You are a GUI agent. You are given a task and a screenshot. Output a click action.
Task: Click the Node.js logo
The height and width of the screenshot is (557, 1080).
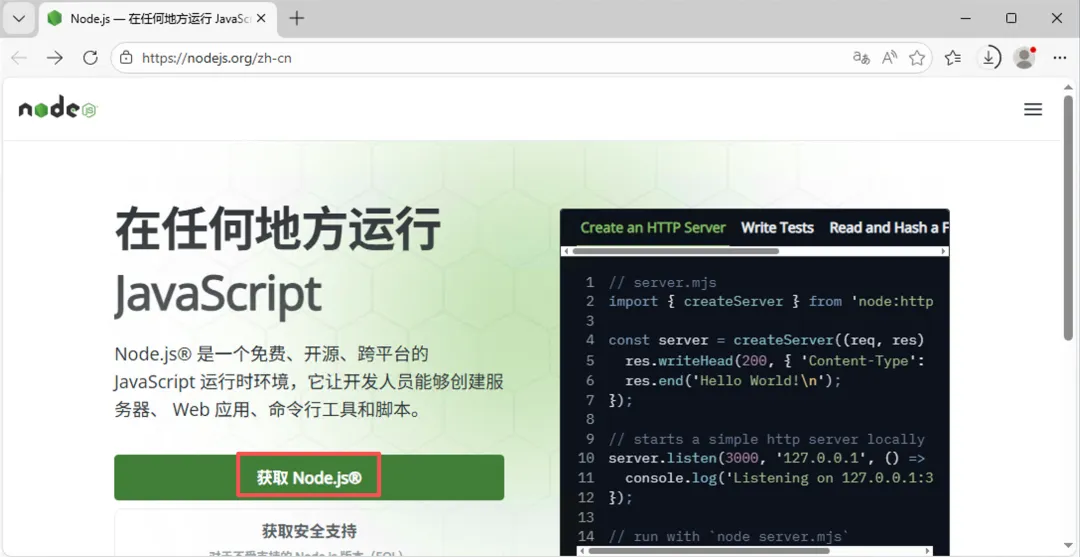point(58,107)
